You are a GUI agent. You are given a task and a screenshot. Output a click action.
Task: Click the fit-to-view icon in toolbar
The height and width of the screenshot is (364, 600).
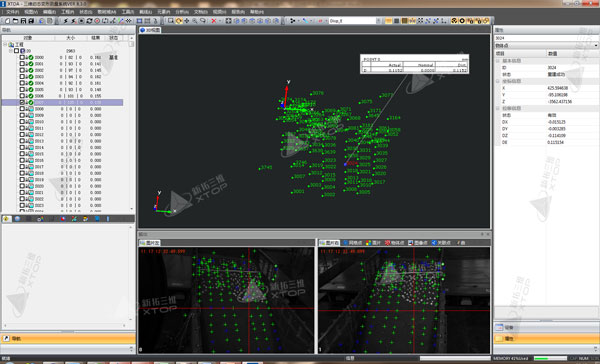[x=228, y=21]
